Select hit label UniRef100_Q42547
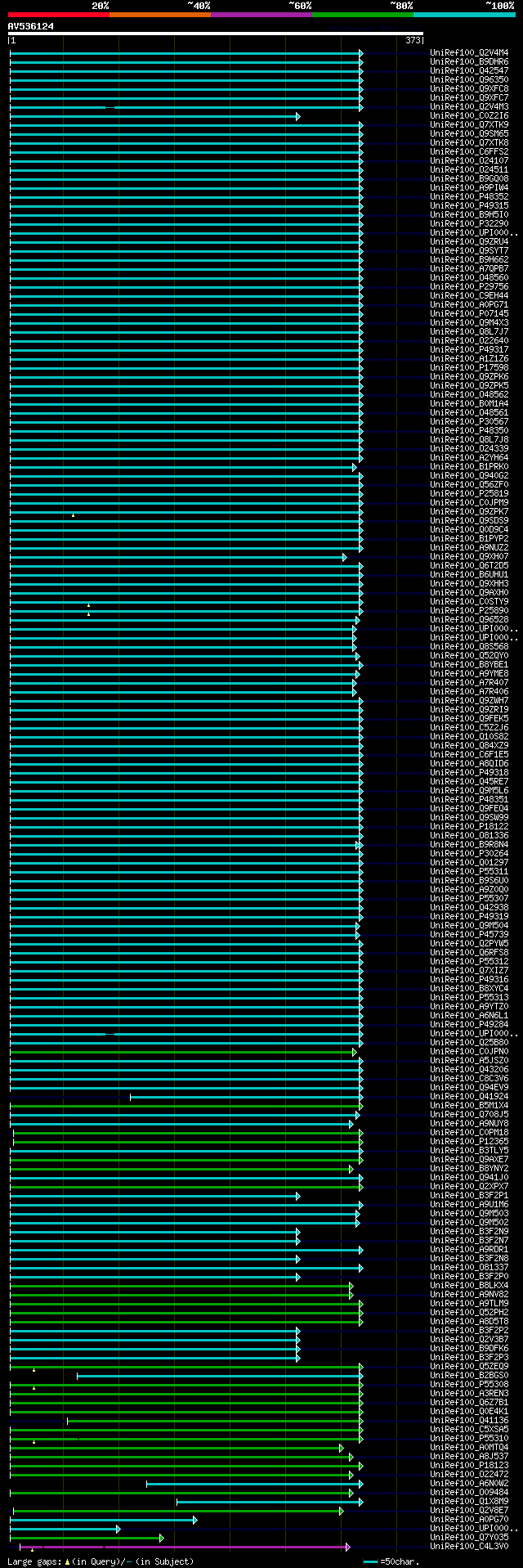Viewport: 523px width, 1568px height. tap(470, 70)
